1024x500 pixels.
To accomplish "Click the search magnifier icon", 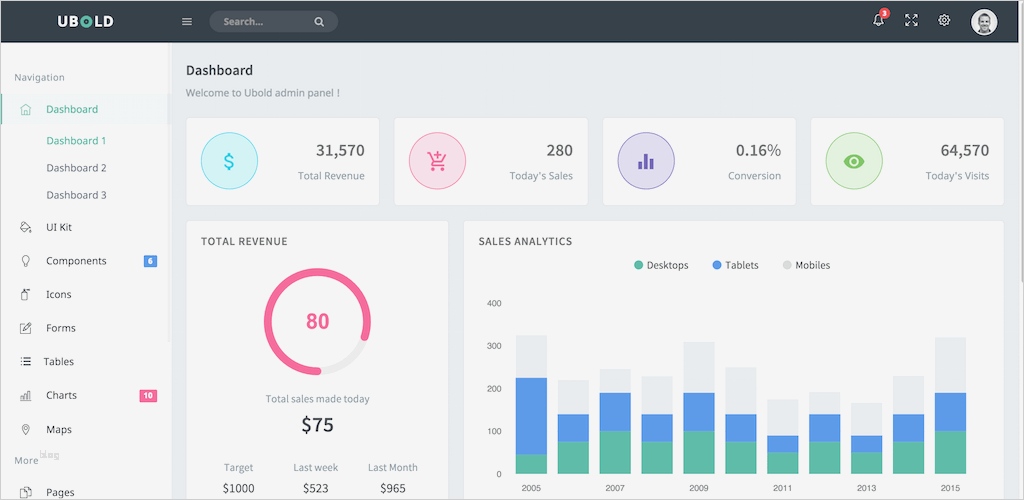I will (x=319, y=22).
